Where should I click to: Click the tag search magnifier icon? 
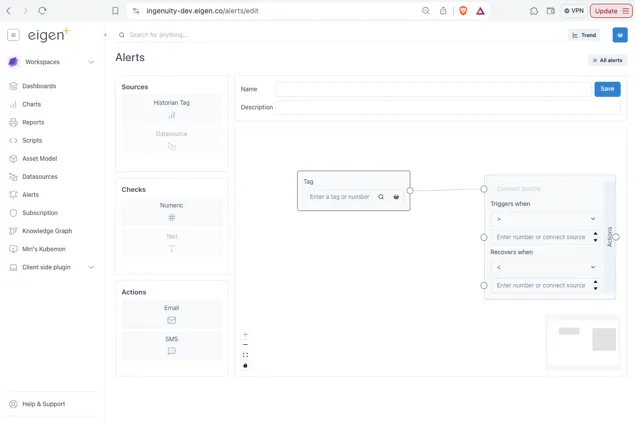(381, 197)
